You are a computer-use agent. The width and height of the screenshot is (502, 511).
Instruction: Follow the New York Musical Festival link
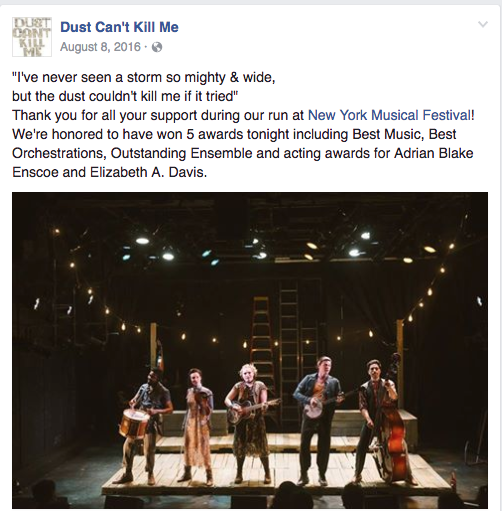(389, 115)
